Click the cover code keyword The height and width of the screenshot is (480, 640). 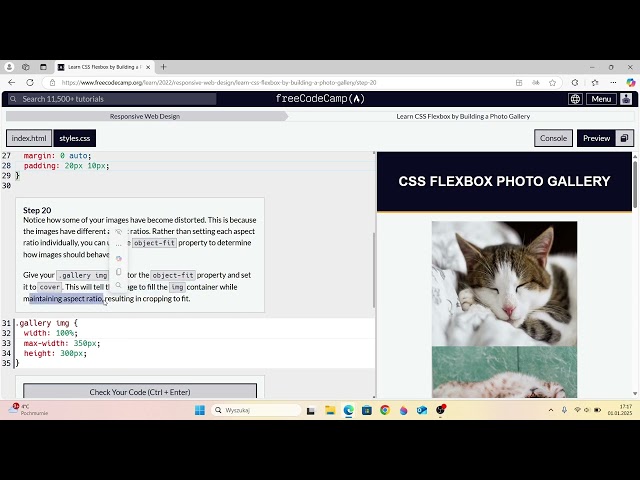[50, 287]
